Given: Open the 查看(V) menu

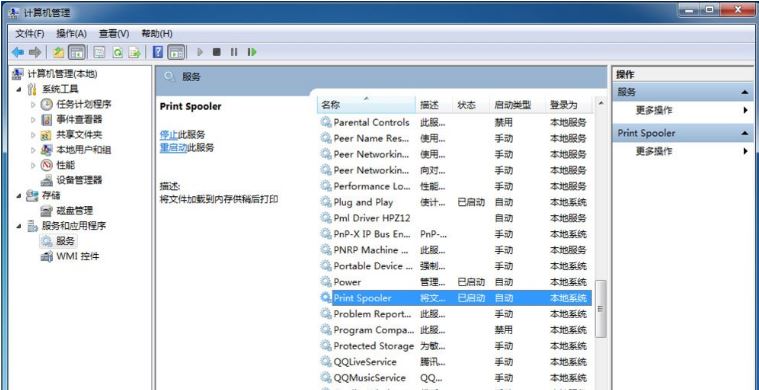Looking at the screenshot, I should [x=114, y=33].
